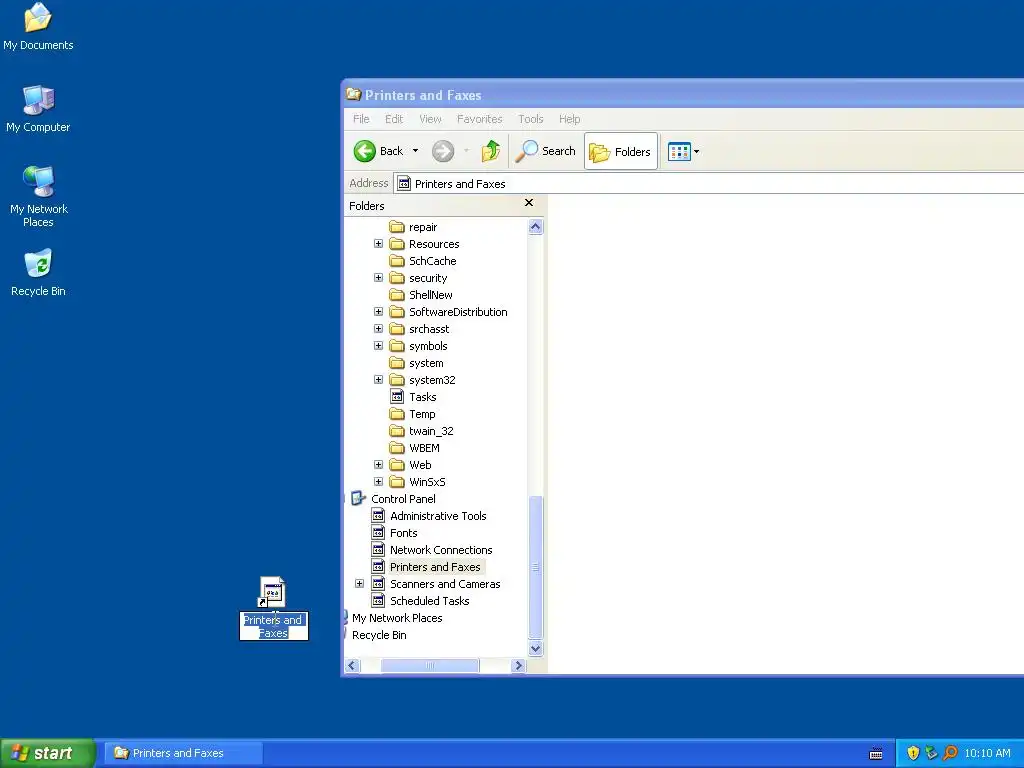This screenshot has height=768, width=1024.
Task: Click the taskbar clock showing 10:10 AM
Action: pos(987,753)
